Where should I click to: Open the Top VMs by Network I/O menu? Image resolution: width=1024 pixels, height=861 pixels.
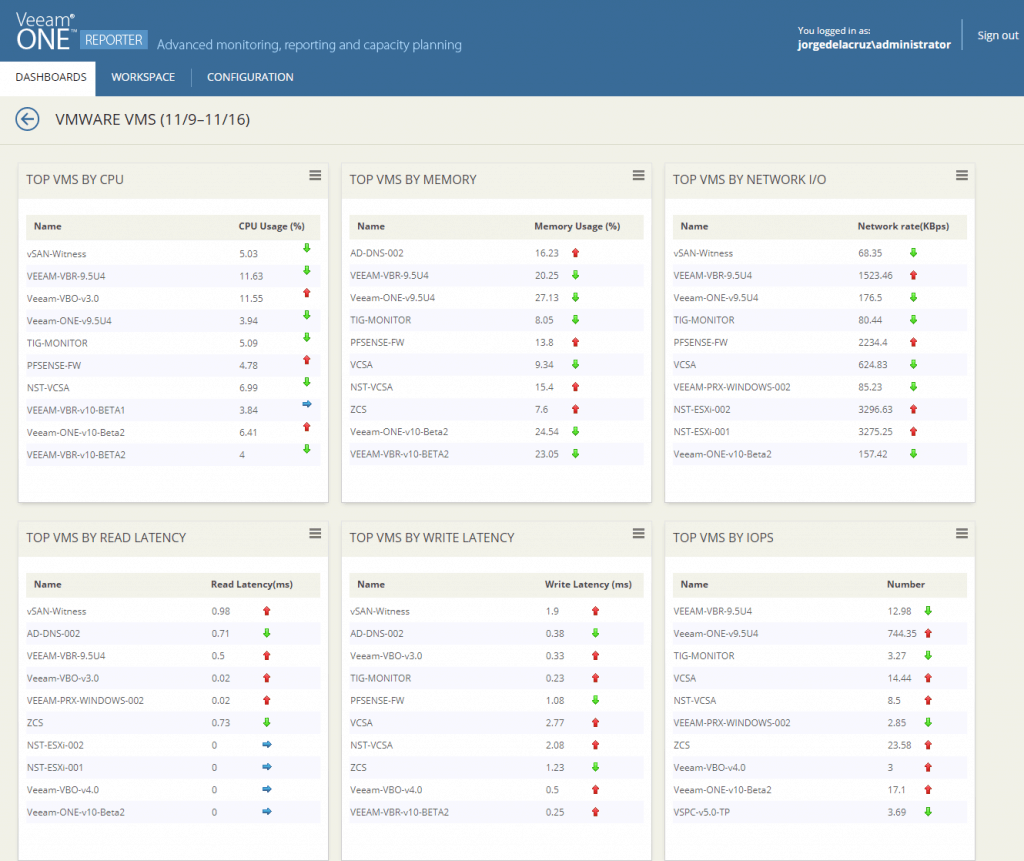[x=961, y=175]
